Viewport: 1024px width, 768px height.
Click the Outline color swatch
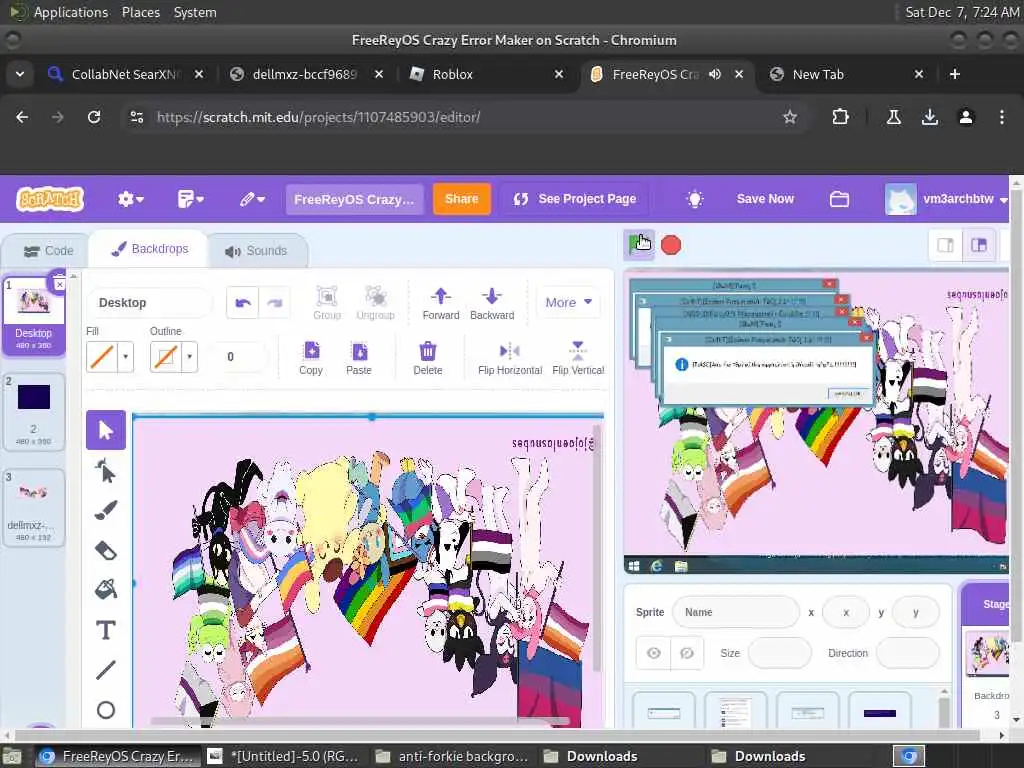tap(166, 357)
